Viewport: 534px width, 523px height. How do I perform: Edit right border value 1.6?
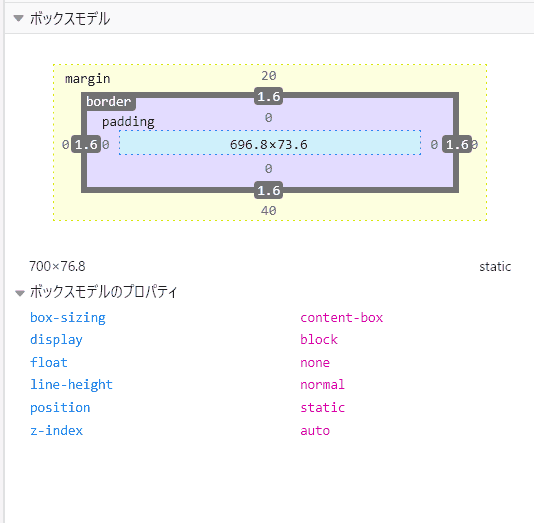tap(457, 145)
